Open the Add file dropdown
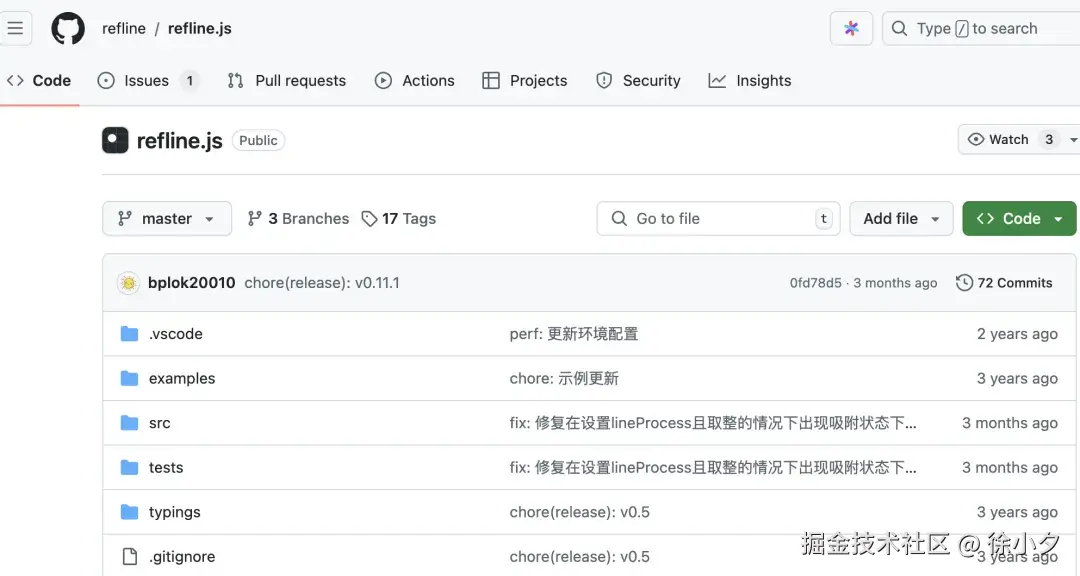Screen dimensions: 1080x576 point(900,218)
